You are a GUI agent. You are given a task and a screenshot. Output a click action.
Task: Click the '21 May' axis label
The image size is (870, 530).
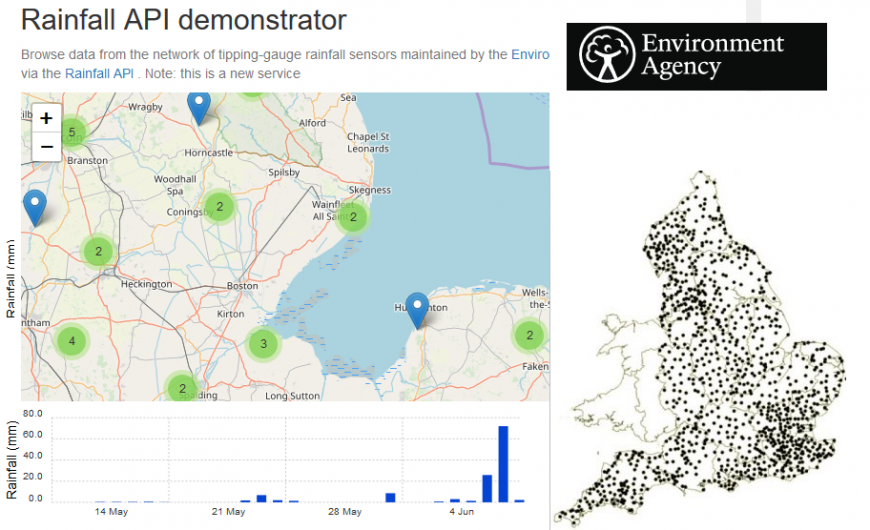point(228,512)
